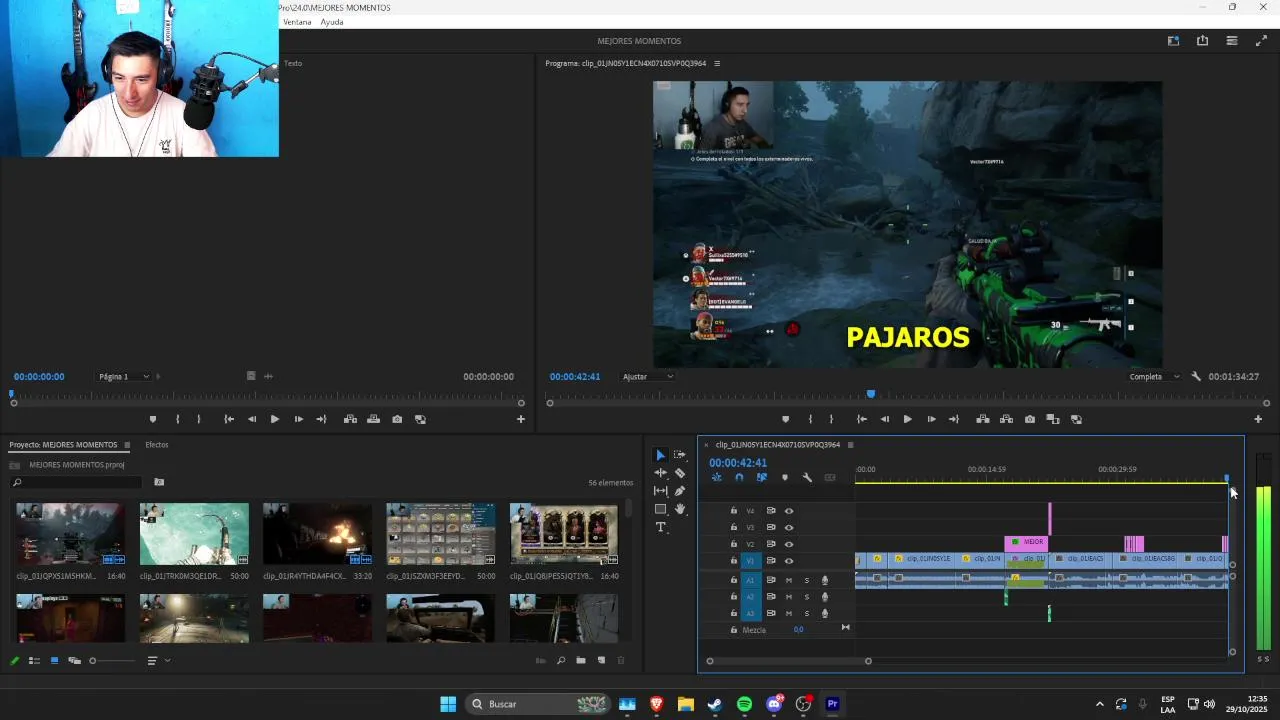
Task: Open the Ayuda menu
Action: coord(332,22)
